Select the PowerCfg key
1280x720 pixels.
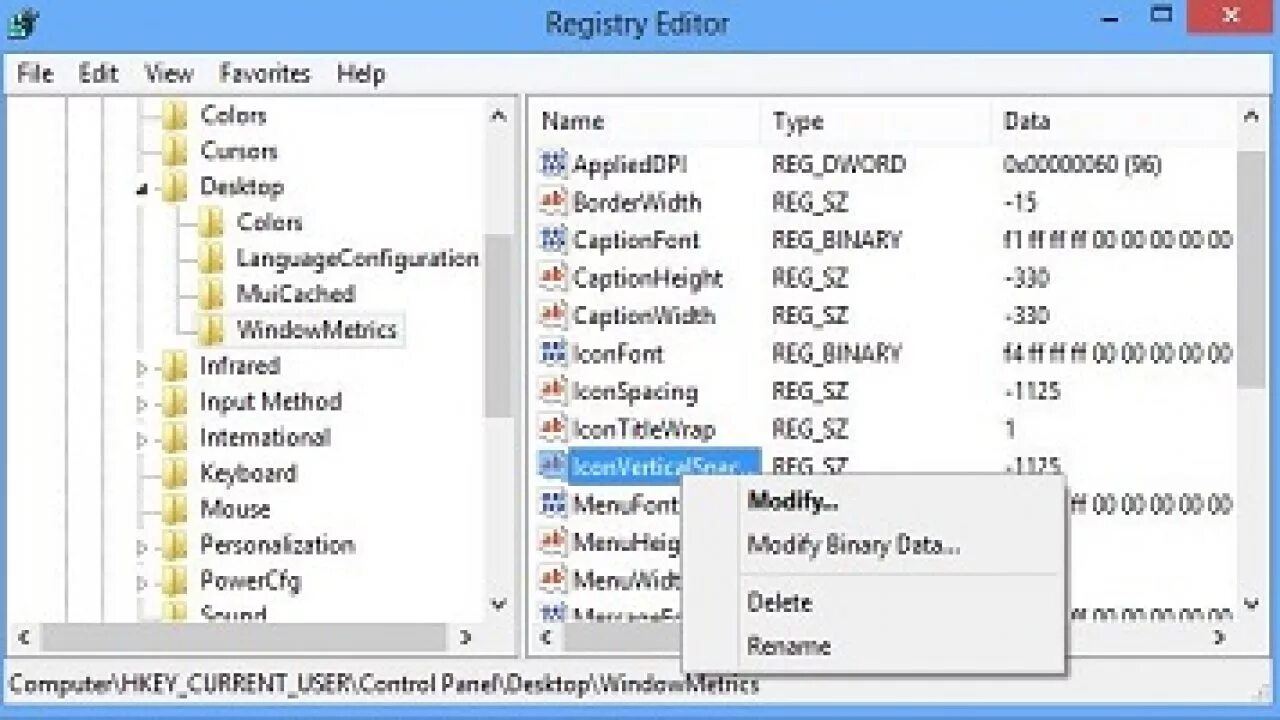[250, 581]
